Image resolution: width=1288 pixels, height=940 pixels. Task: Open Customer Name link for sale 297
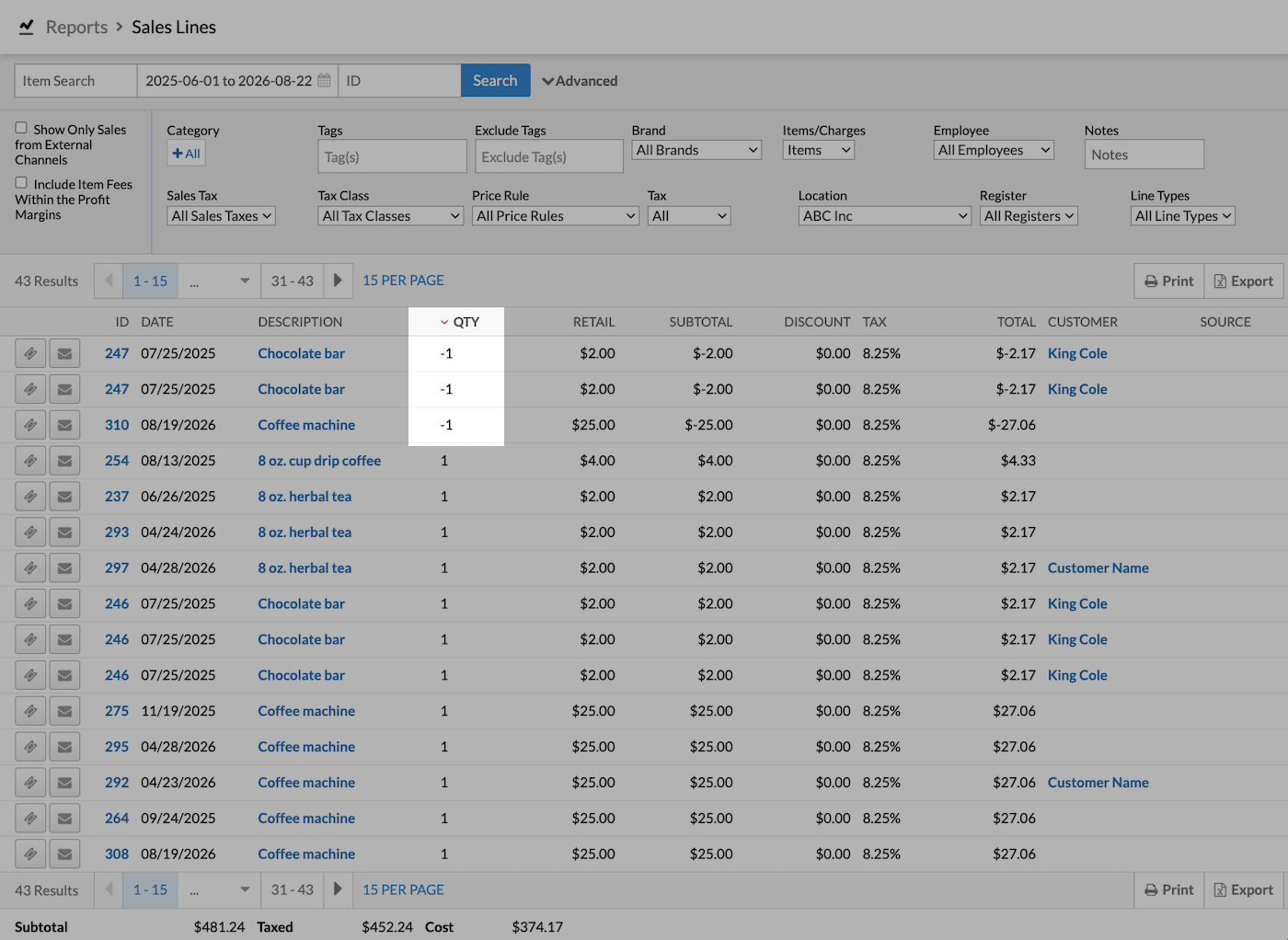point(1098,568)
